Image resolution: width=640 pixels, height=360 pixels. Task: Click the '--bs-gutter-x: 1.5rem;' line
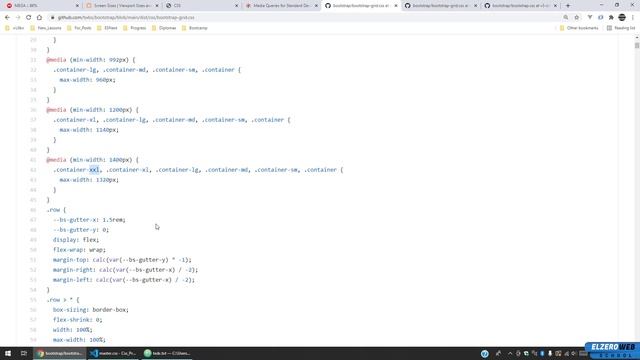tap(89, 220)
